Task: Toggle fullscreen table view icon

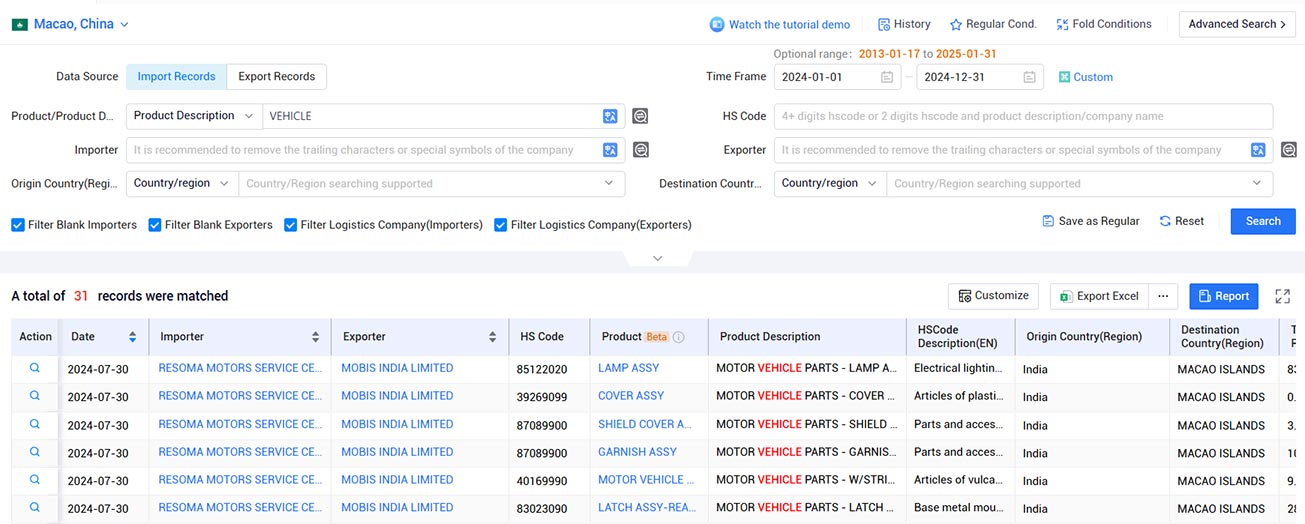Action: coord(1283,296)
